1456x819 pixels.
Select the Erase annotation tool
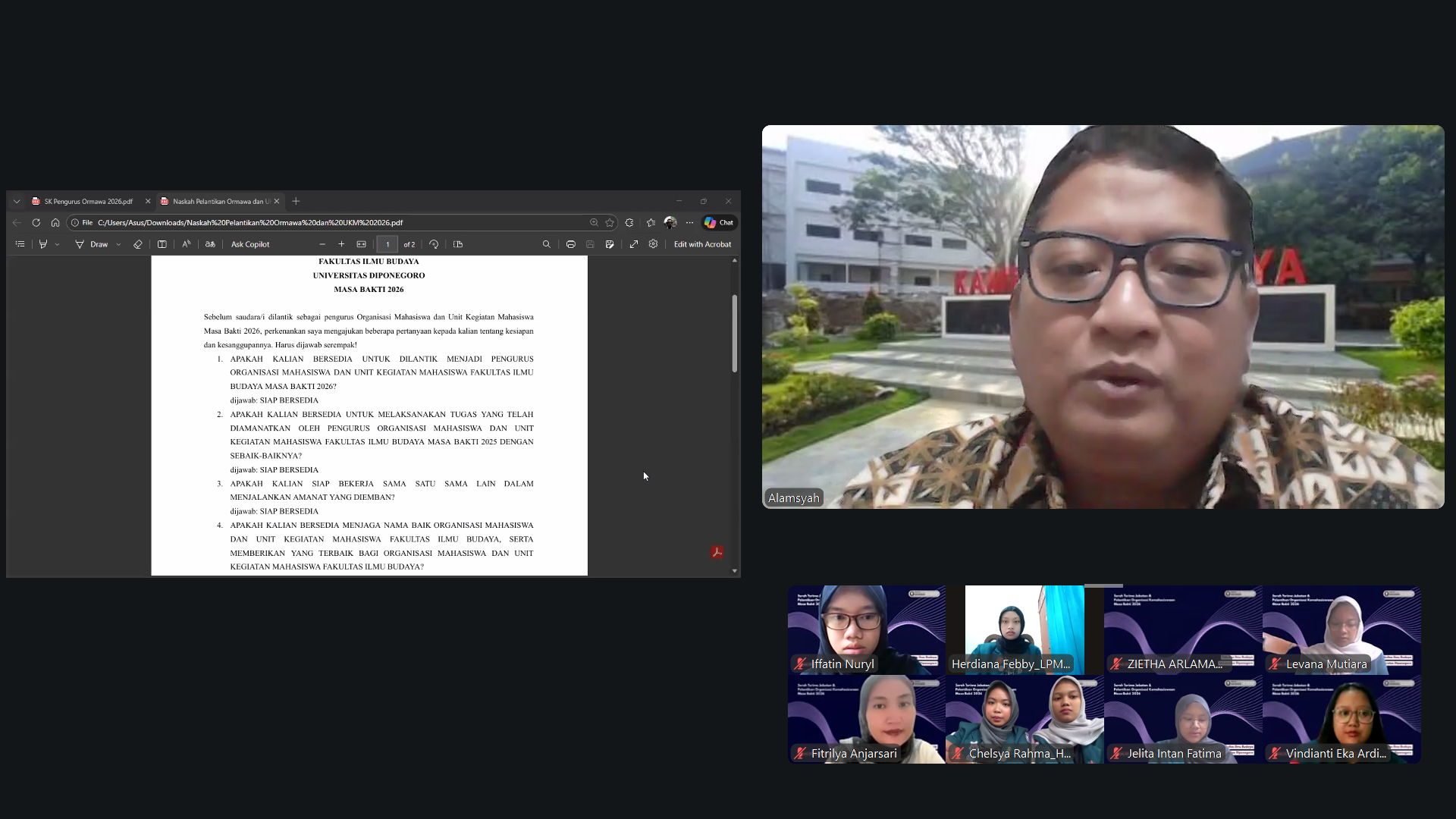pos(138,244)
